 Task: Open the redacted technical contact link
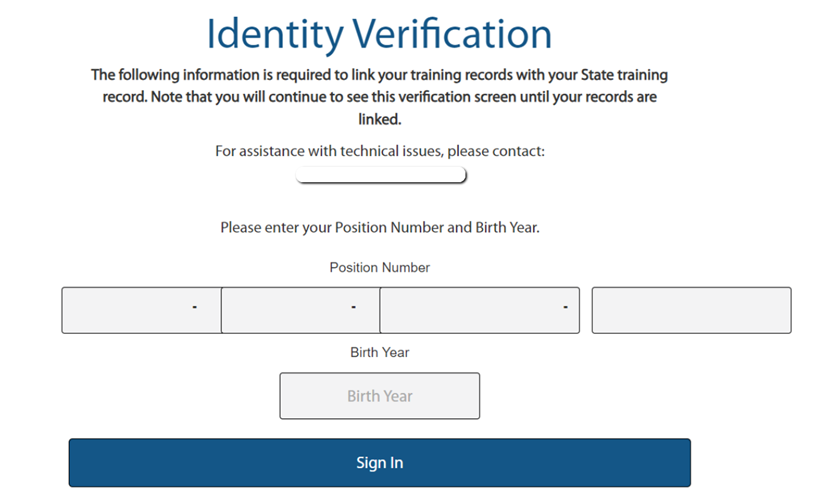pos(380,176)
